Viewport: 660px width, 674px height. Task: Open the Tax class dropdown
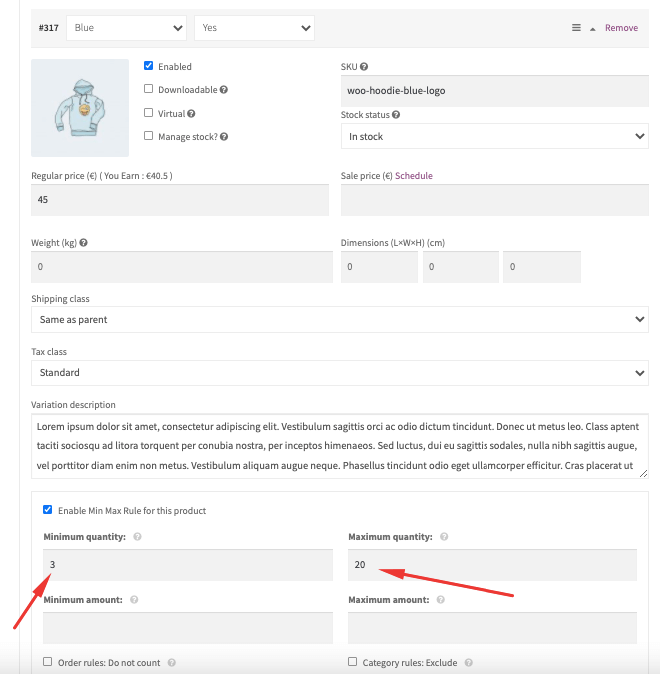(x=340, y=373)
